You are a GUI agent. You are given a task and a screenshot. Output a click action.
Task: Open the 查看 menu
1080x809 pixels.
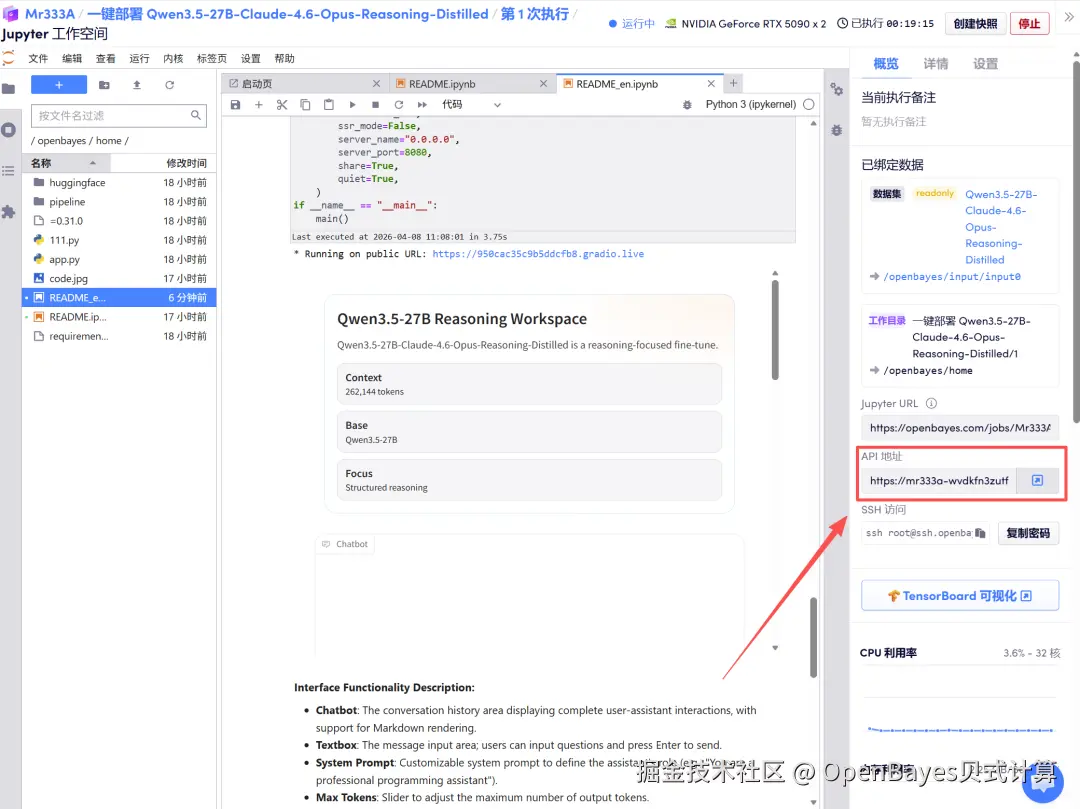[x=105, y=59]
